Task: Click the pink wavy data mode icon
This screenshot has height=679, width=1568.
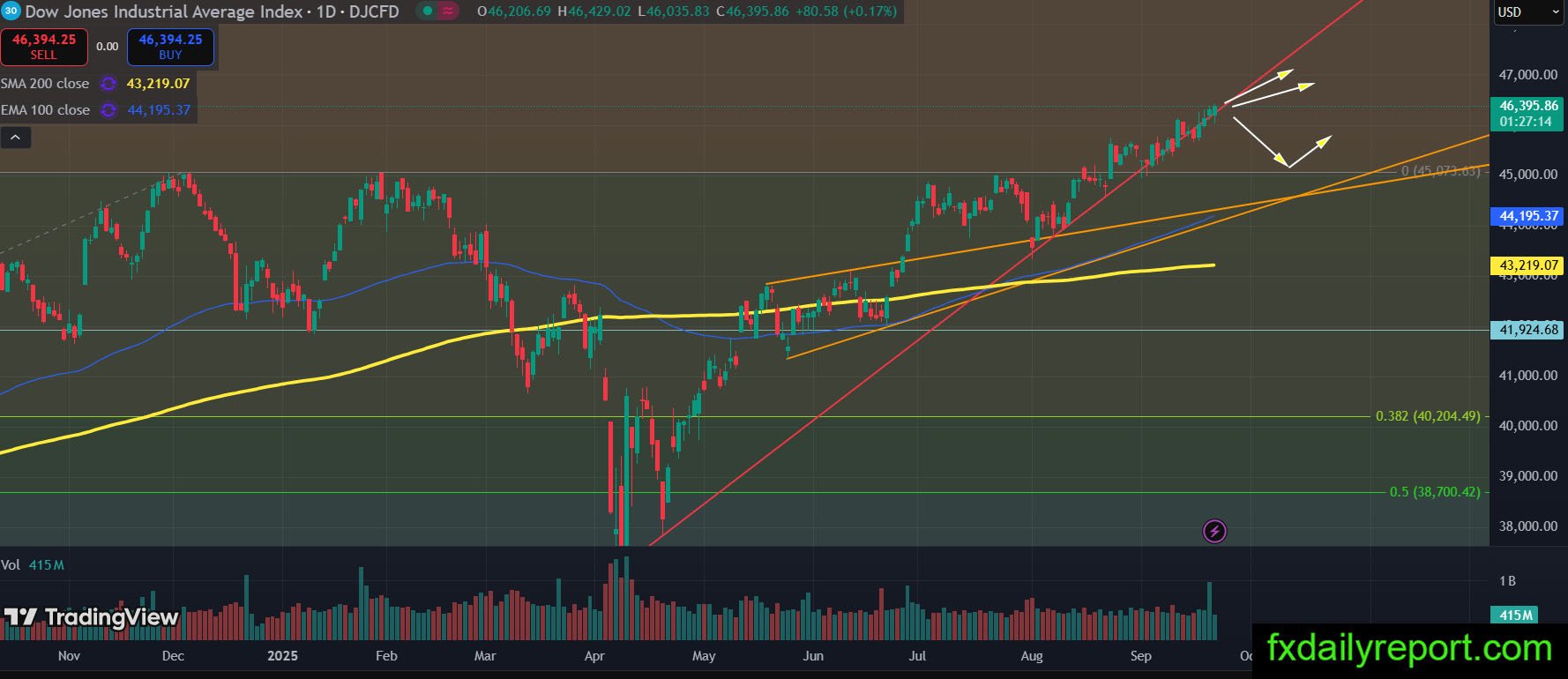Action: coord(449,11)
